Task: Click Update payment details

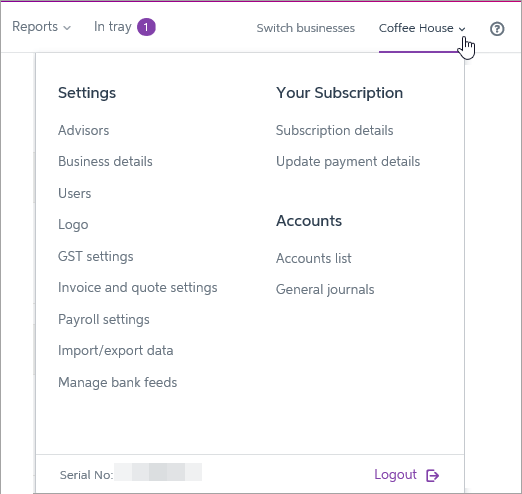Action: point(348,162)
